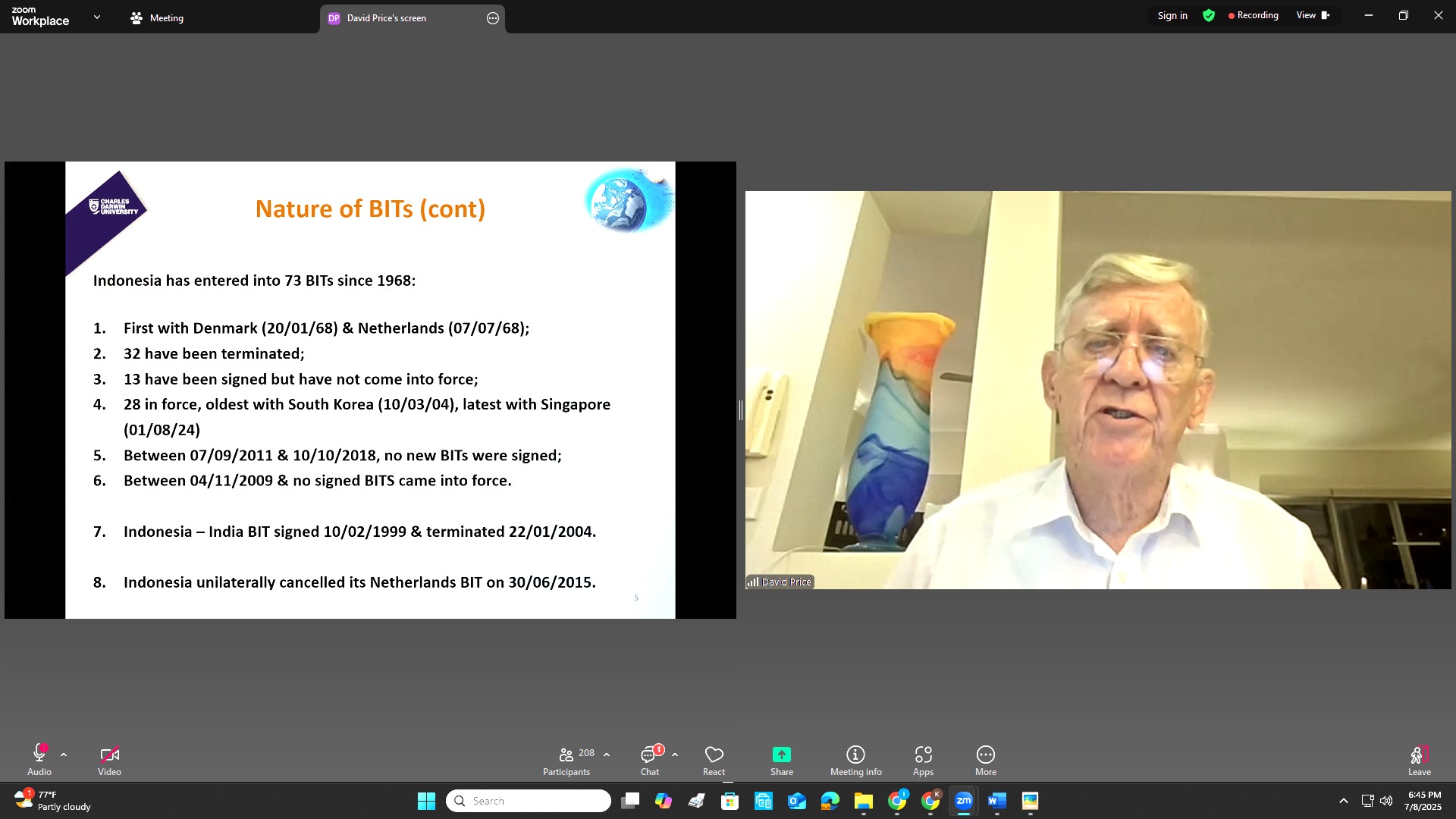Click the Windows taskbar Search box
1456x819 pixels.
tap(529, 801)
